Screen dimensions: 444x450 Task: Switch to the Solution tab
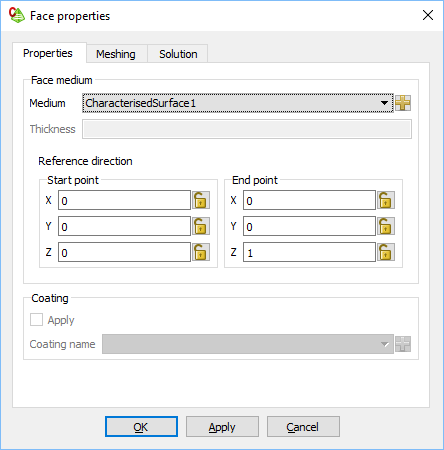pos(178,54)
